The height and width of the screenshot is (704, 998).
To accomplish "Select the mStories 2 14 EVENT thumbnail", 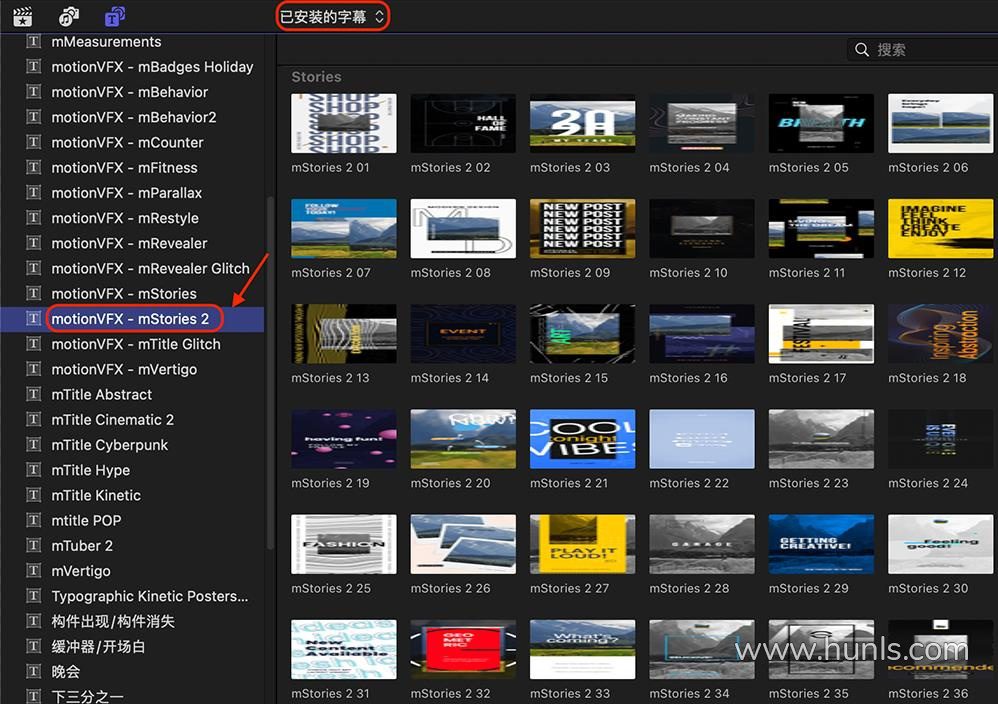I will (x=463, y=334).
